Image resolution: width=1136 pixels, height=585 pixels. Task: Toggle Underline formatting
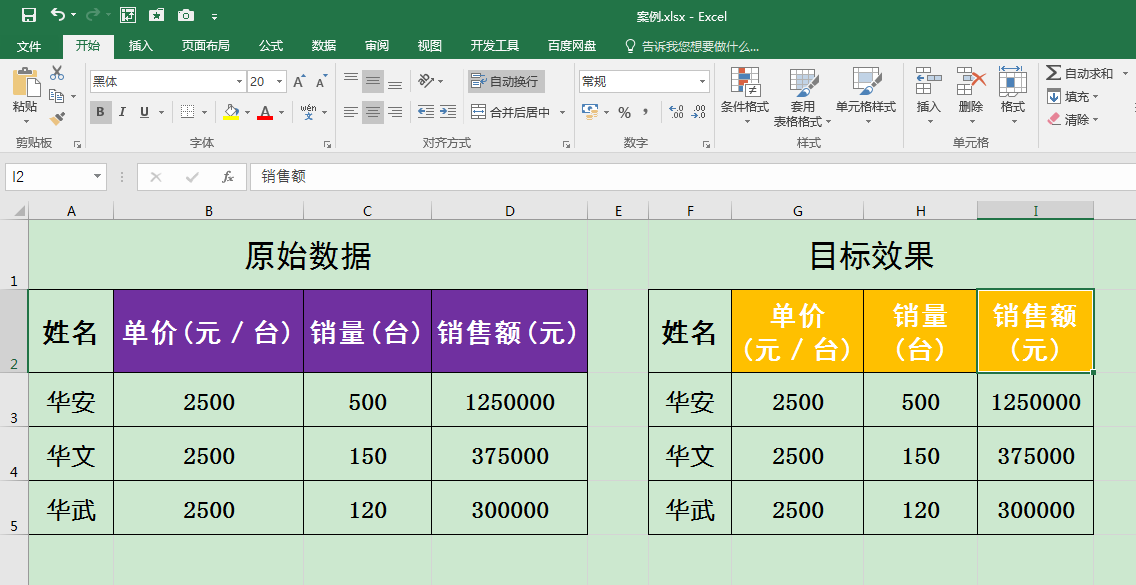(x=144, y=112)
